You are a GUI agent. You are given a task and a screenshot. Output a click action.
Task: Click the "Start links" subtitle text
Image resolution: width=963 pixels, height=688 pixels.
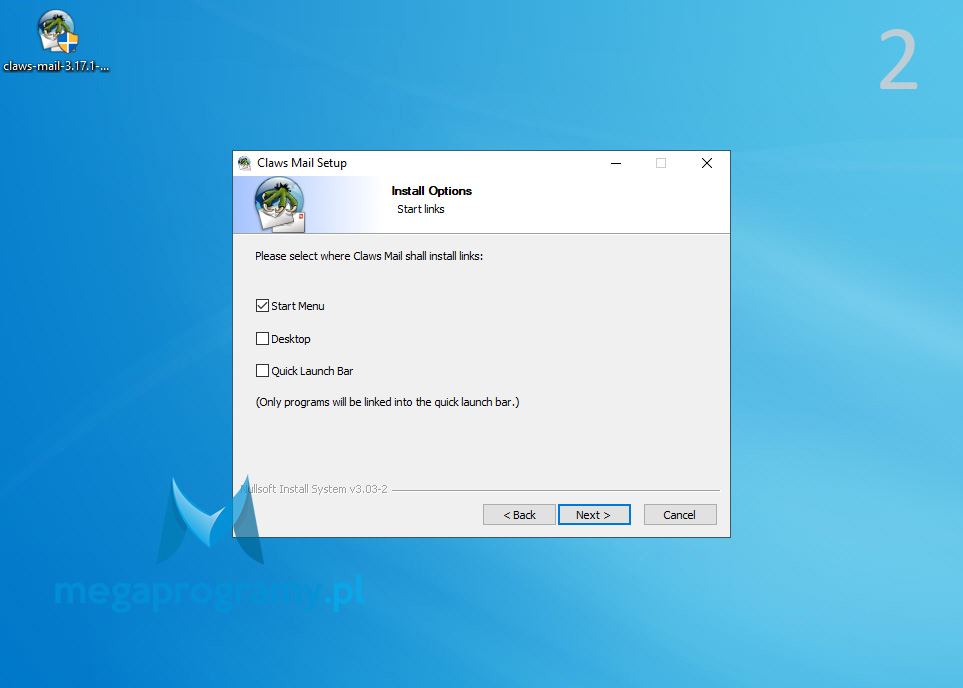click(x=421, y=209)
